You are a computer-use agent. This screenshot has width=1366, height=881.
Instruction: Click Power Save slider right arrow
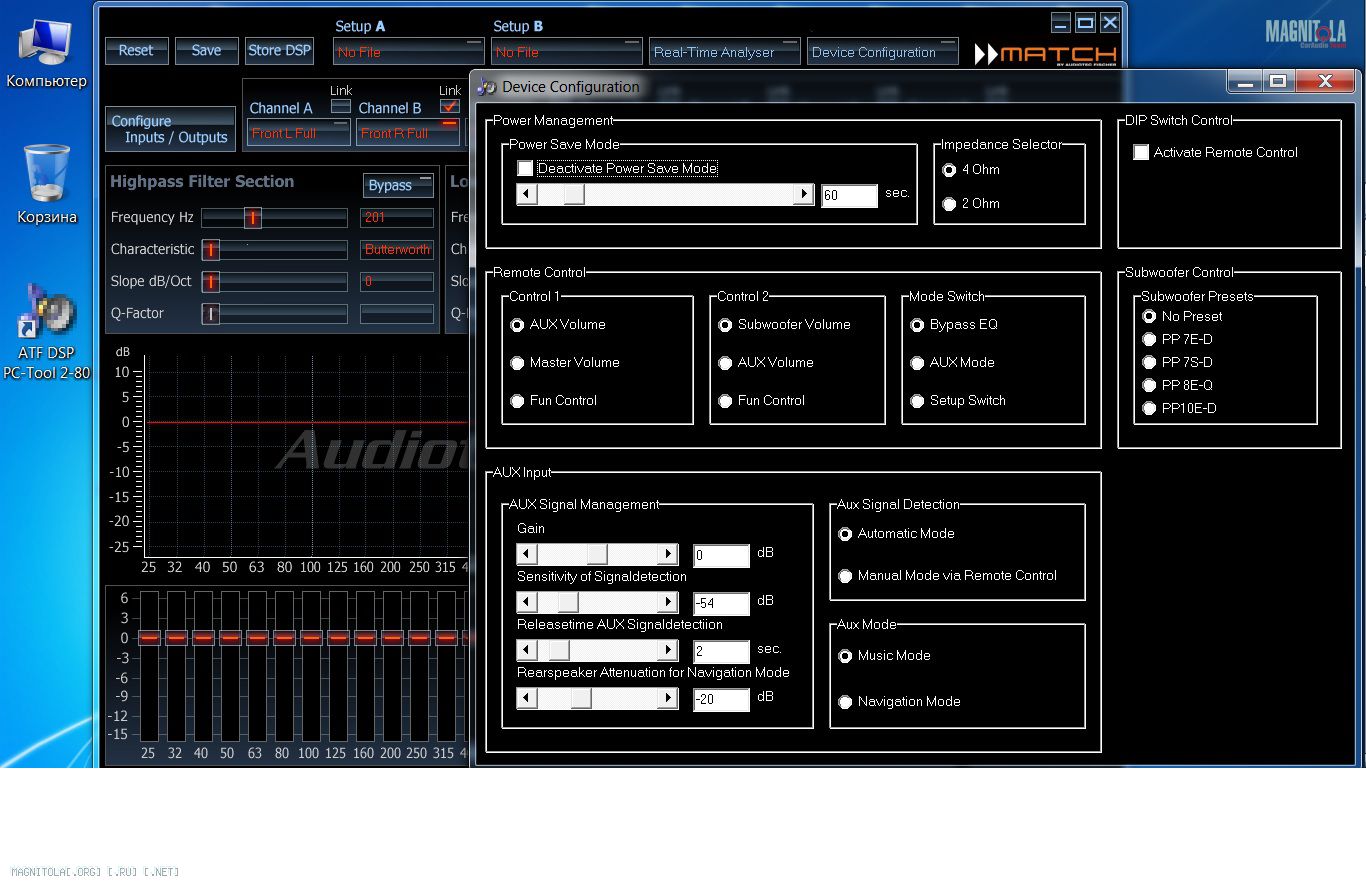click(x=803, y=195)
